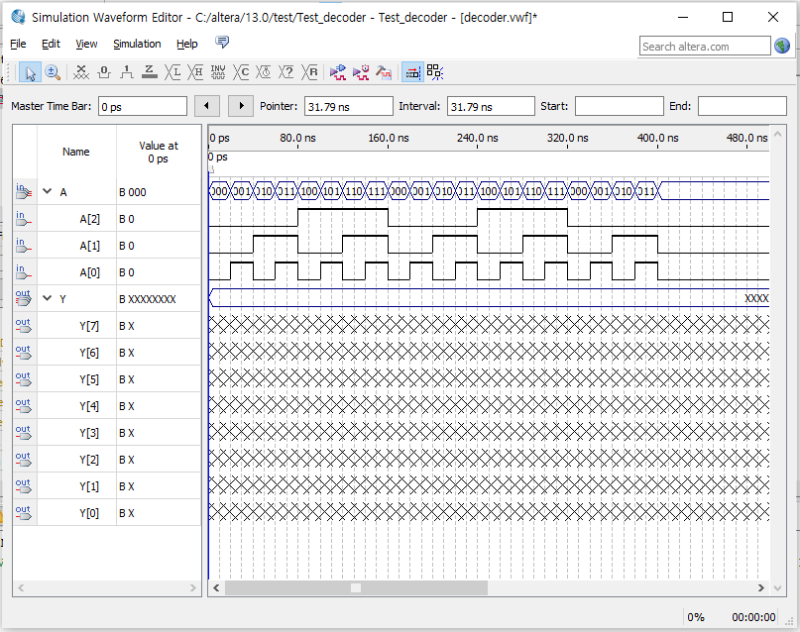Apply high impedance Z value

point(148,72)
